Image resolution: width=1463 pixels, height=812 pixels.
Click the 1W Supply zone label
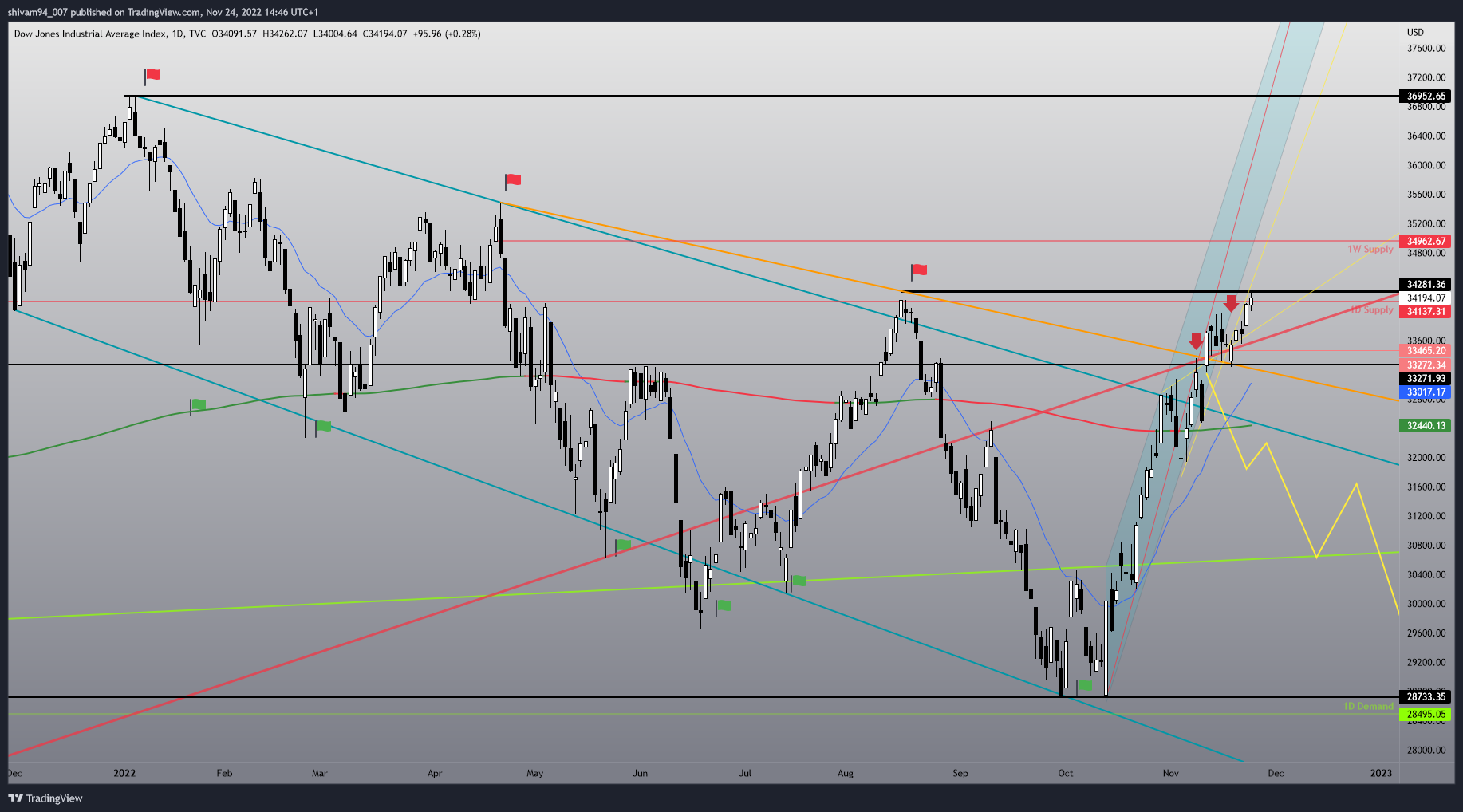coord(1370,250)
